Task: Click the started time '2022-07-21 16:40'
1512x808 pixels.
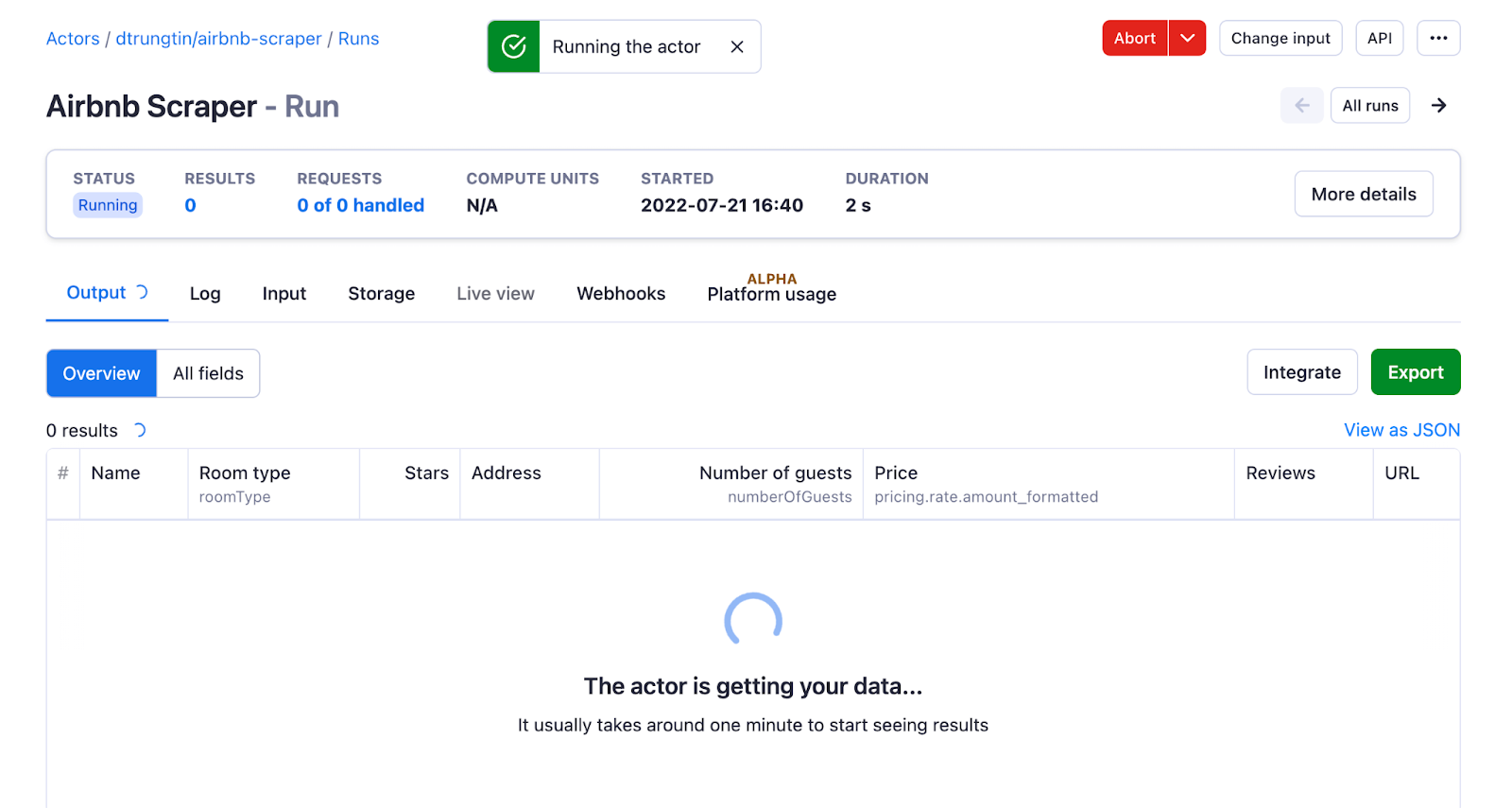Action: click(722, 205)
